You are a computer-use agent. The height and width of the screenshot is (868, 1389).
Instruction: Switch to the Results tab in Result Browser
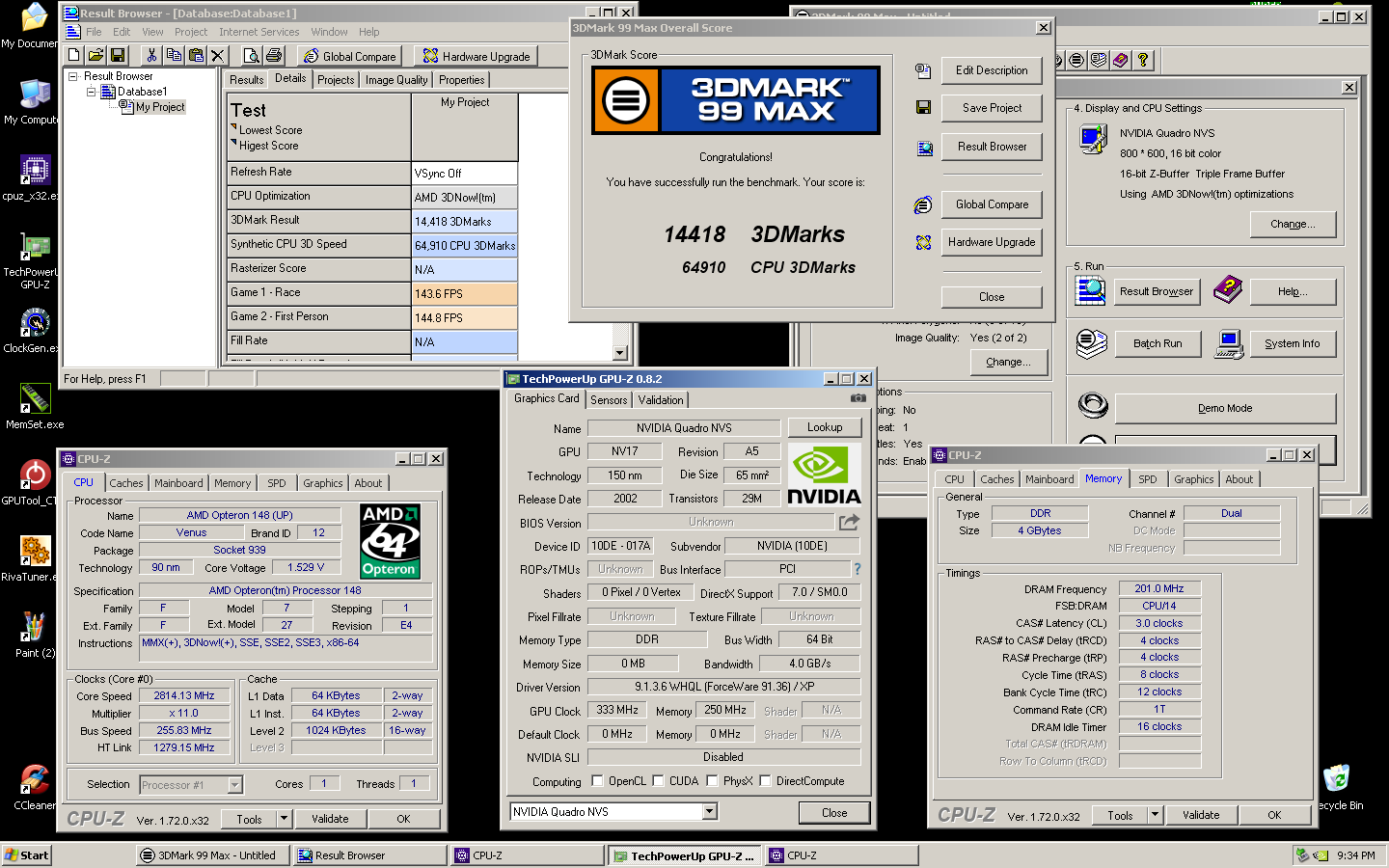click(x=246, y=80)
